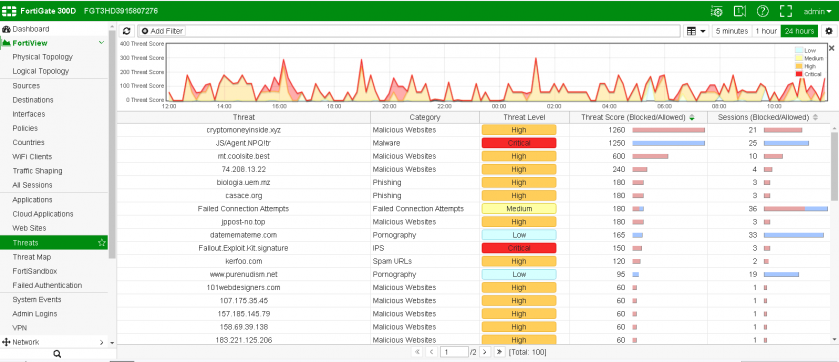Select JS/Agent.NPQ!tr threat row
The width and height of the screenshot is (839, 362).
[x=473, y=143]
